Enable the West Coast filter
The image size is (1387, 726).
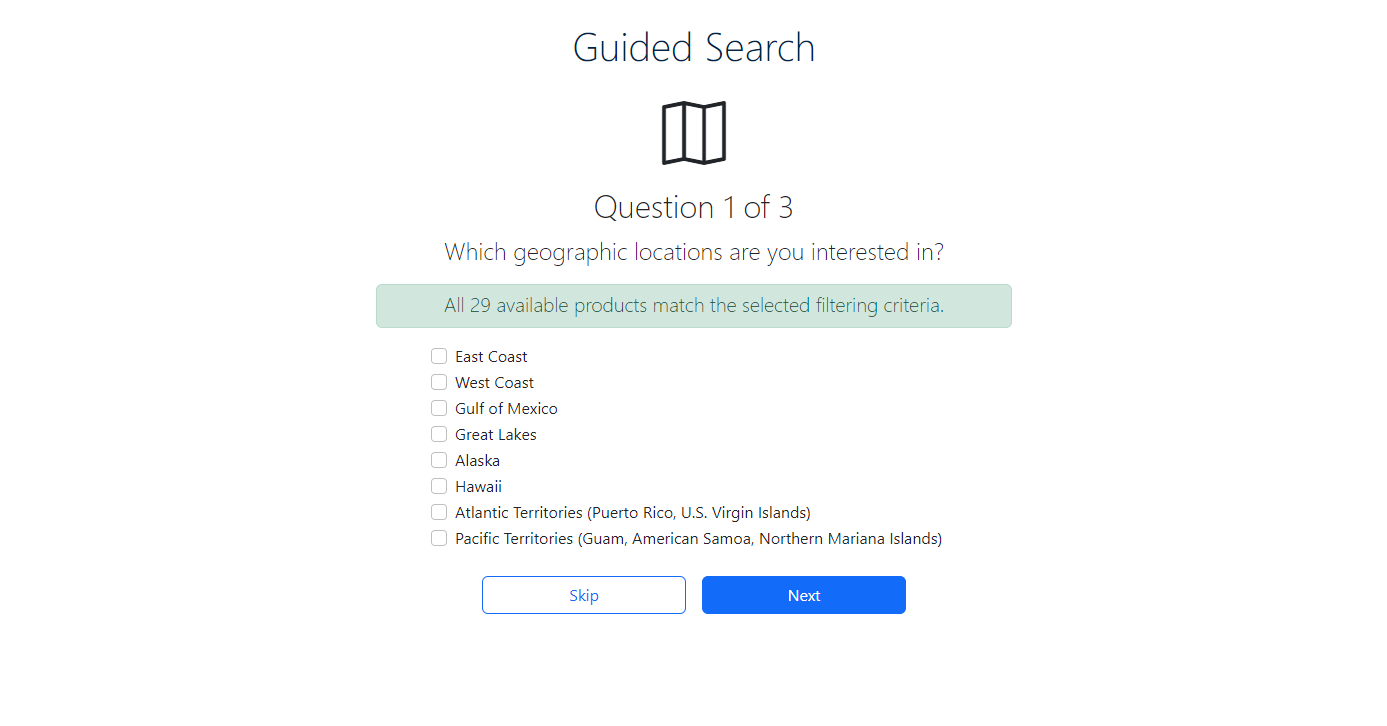click(438, 382)
